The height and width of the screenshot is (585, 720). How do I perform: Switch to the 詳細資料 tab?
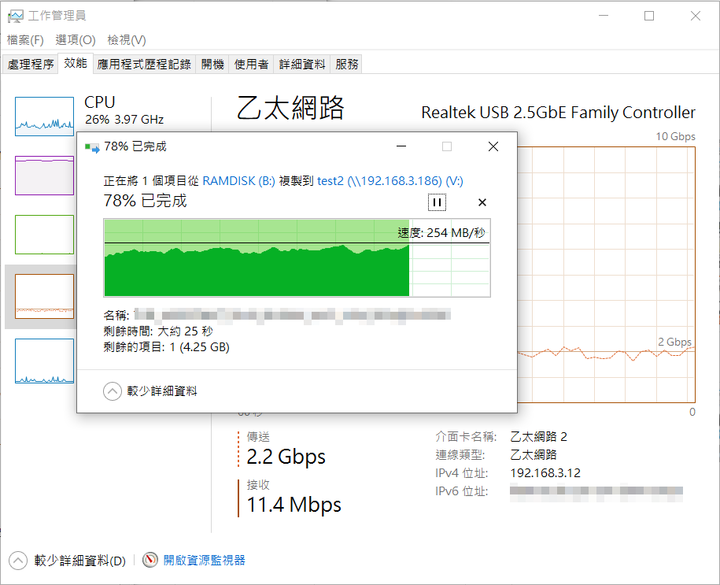click(x=302, y=64)
